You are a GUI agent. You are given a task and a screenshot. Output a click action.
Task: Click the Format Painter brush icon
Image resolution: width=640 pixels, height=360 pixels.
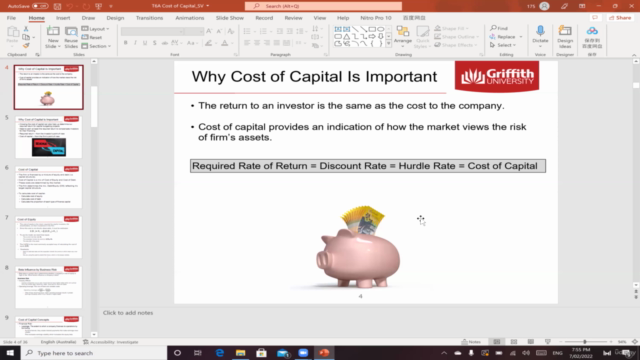[26, 46]
